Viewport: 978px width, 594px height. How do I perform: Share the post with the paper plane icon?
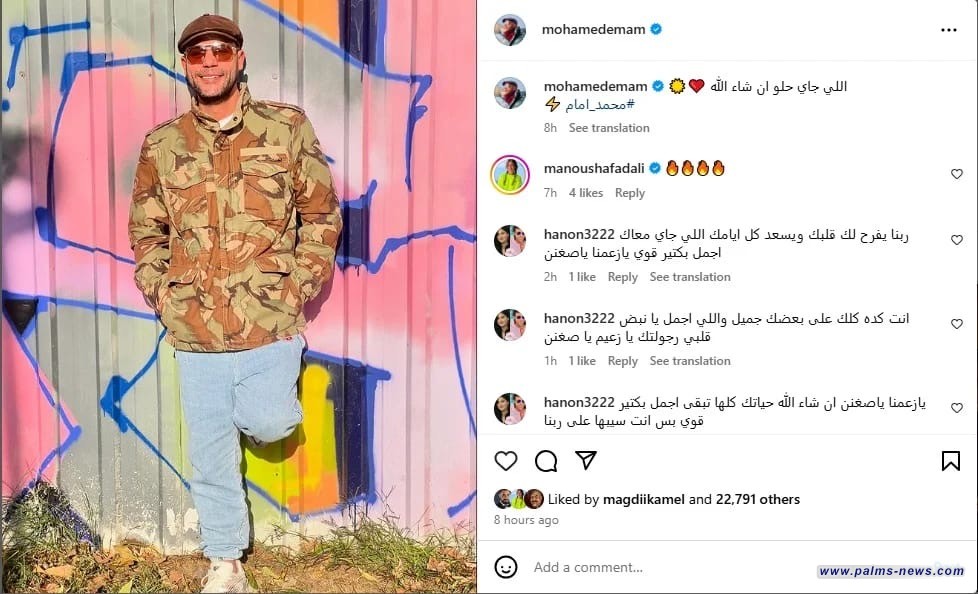coord(586,460)
